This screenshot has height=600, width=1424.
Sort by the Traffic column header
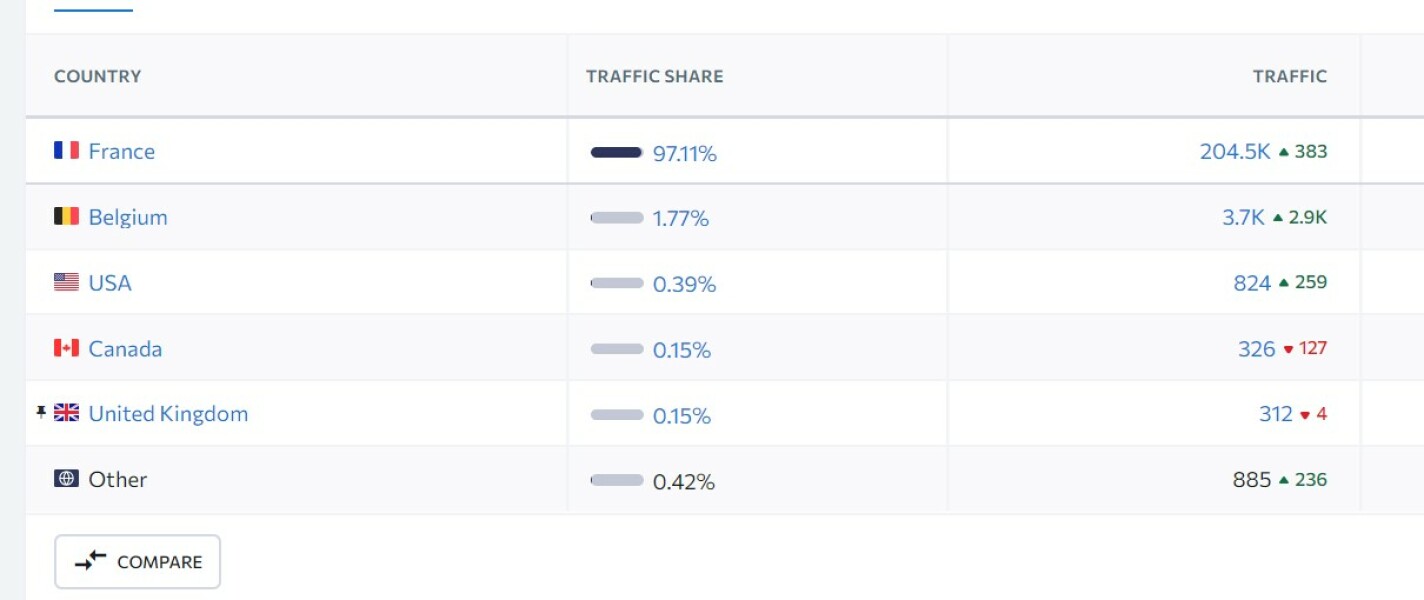tap(1289, 76)
